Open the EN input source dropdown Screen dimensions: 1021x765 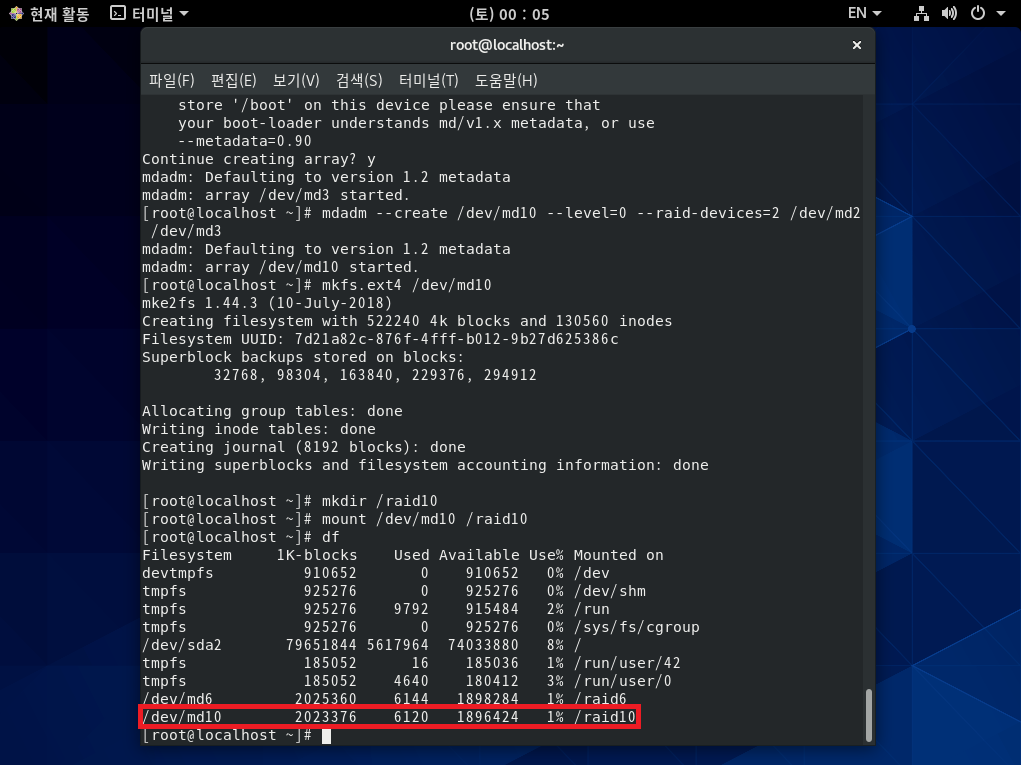(864, 14)
